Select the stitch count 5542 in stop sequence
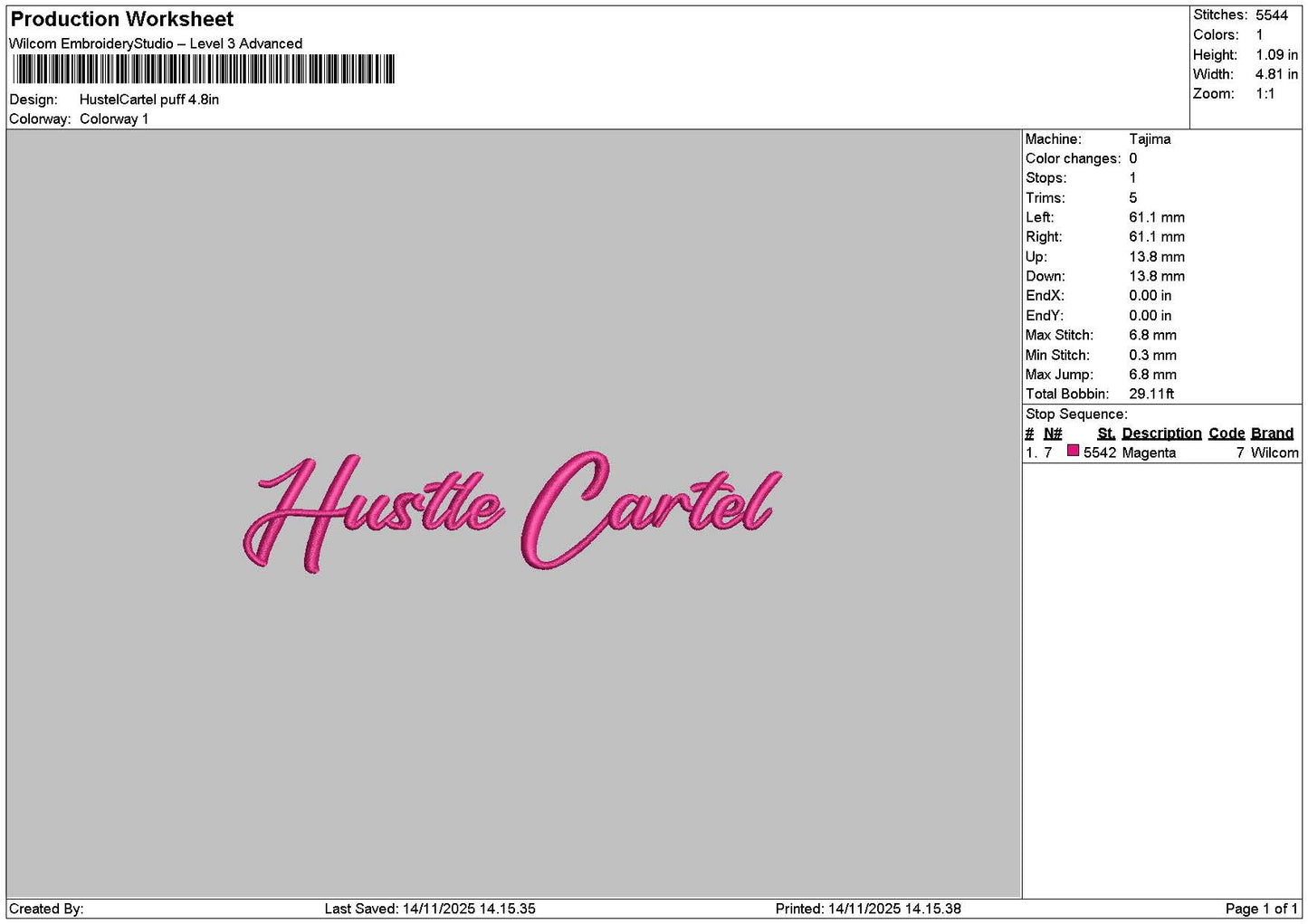 [1100, 453]
